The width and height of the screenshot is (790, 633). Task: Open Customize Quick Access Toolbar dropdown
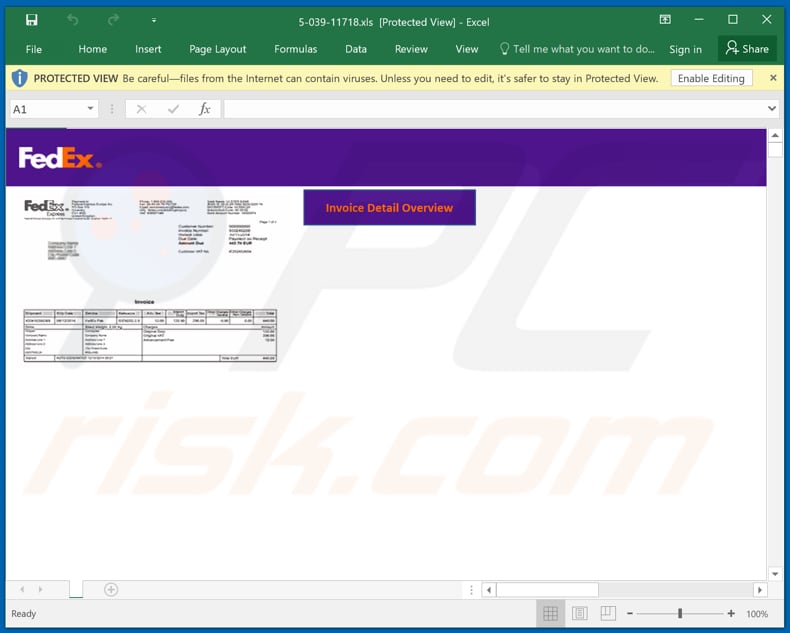[154, 21]
